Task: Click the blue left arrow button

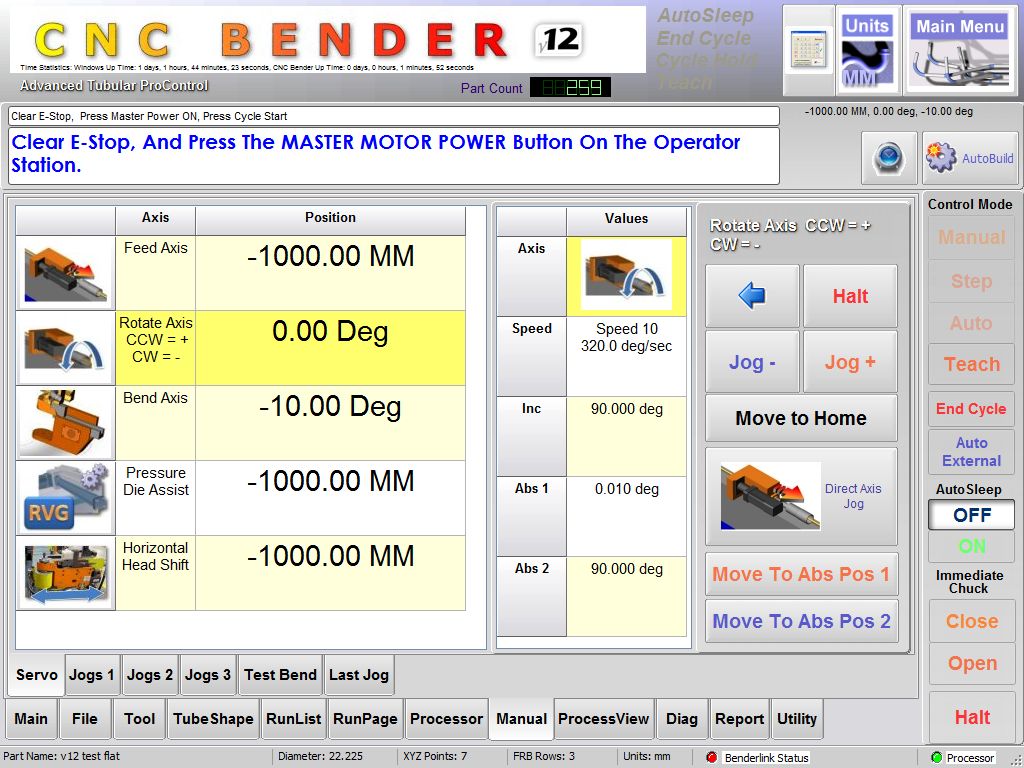Action: click(752, 296)
